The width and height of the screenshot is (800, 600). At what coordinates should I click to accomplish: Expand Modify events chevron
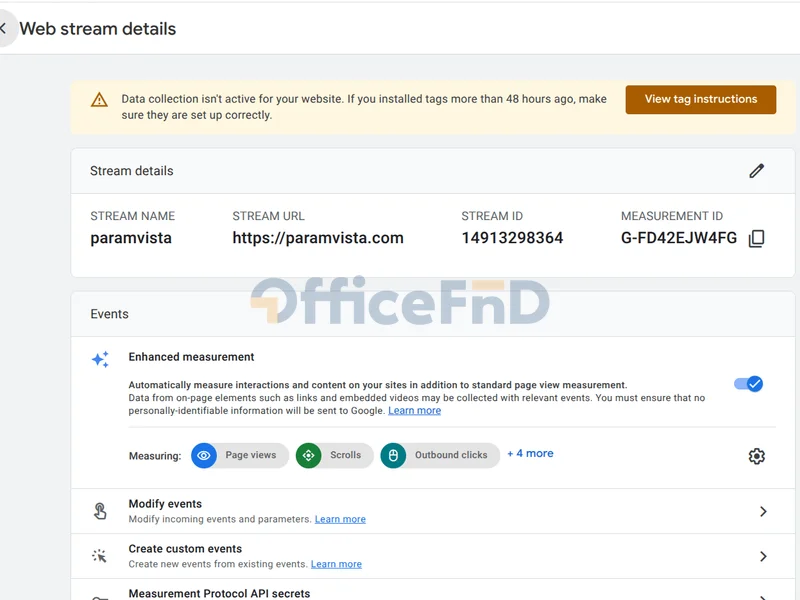[763, 511]
